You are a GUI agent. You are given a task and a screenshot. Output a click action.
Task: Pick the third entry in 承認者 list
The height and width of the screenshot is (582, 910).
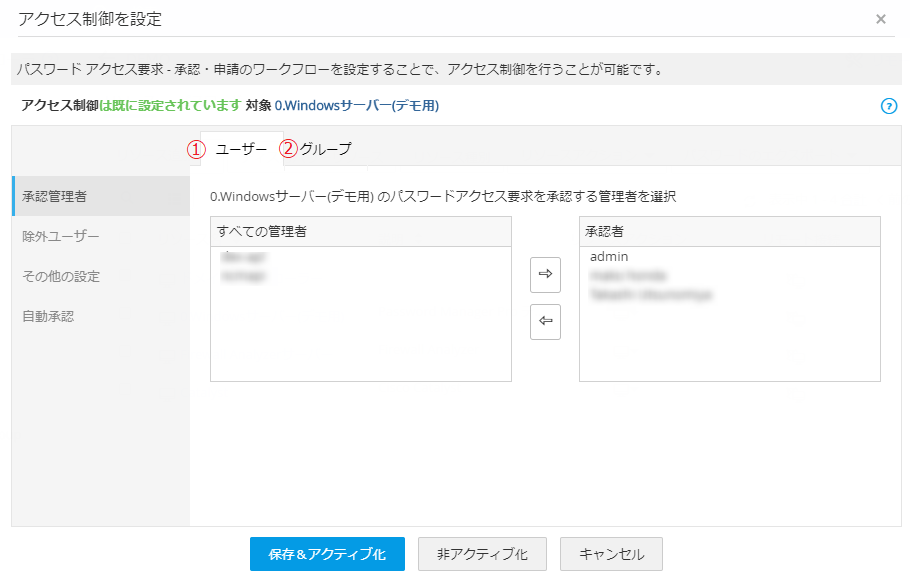pos(650,294)
